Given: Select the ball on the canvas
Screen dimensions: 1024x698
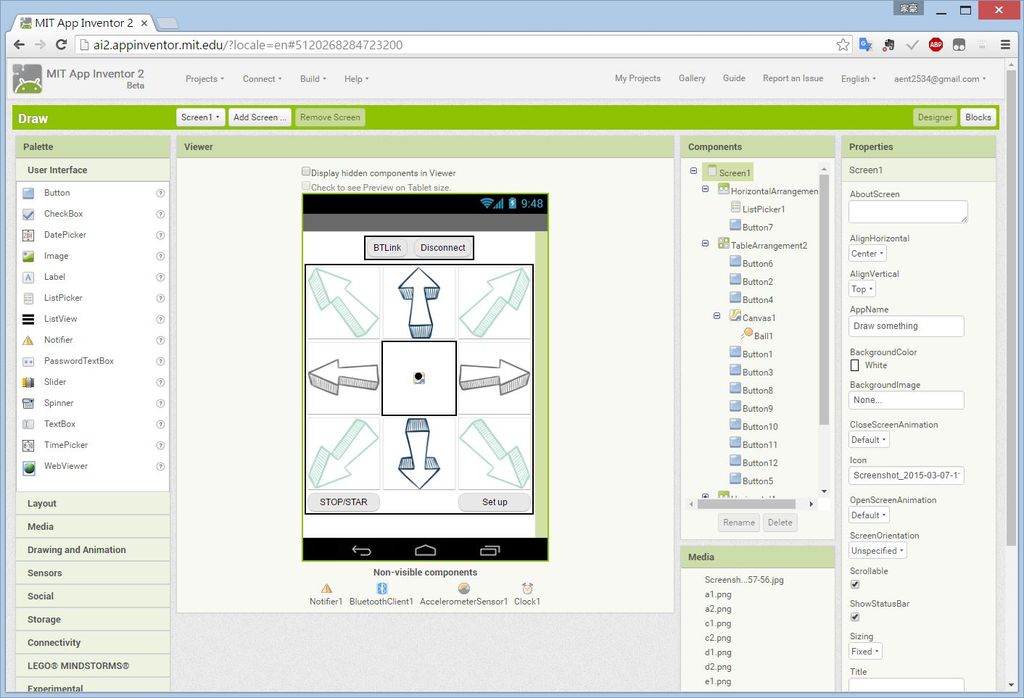Looking at the screenshot, I should click(419, 377).
